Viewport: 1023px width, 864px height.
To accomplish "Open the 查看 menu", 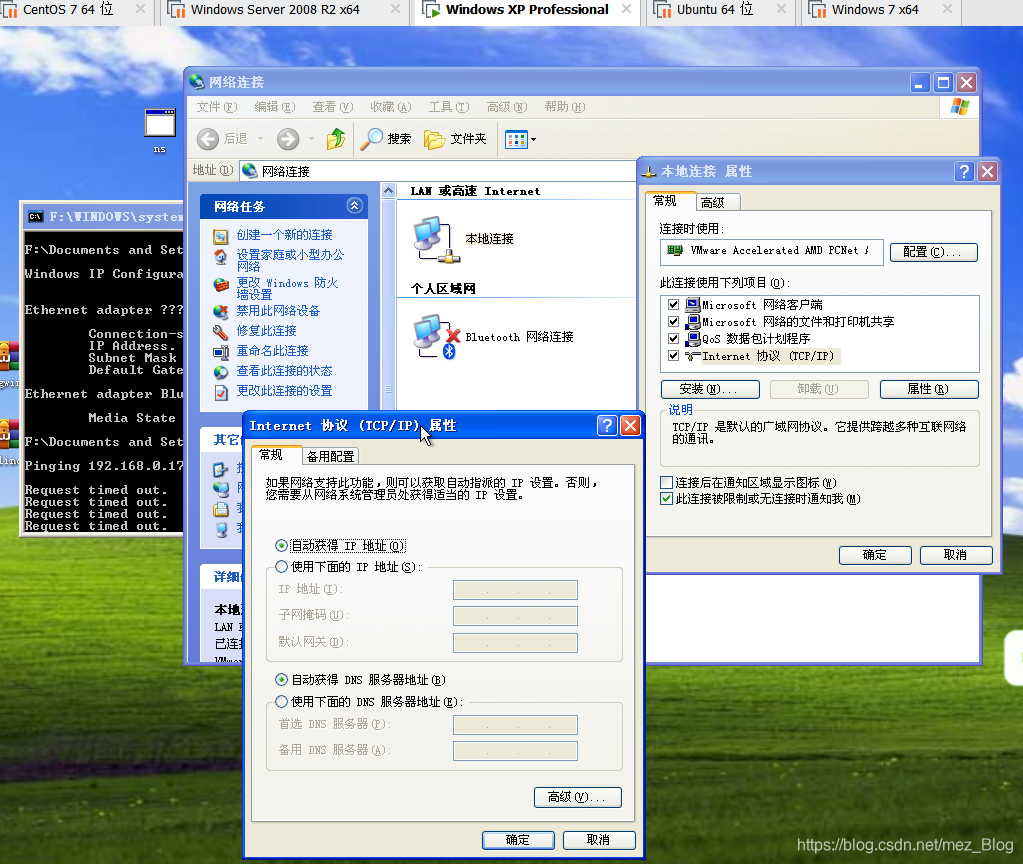I will click(x=333, y=106).
